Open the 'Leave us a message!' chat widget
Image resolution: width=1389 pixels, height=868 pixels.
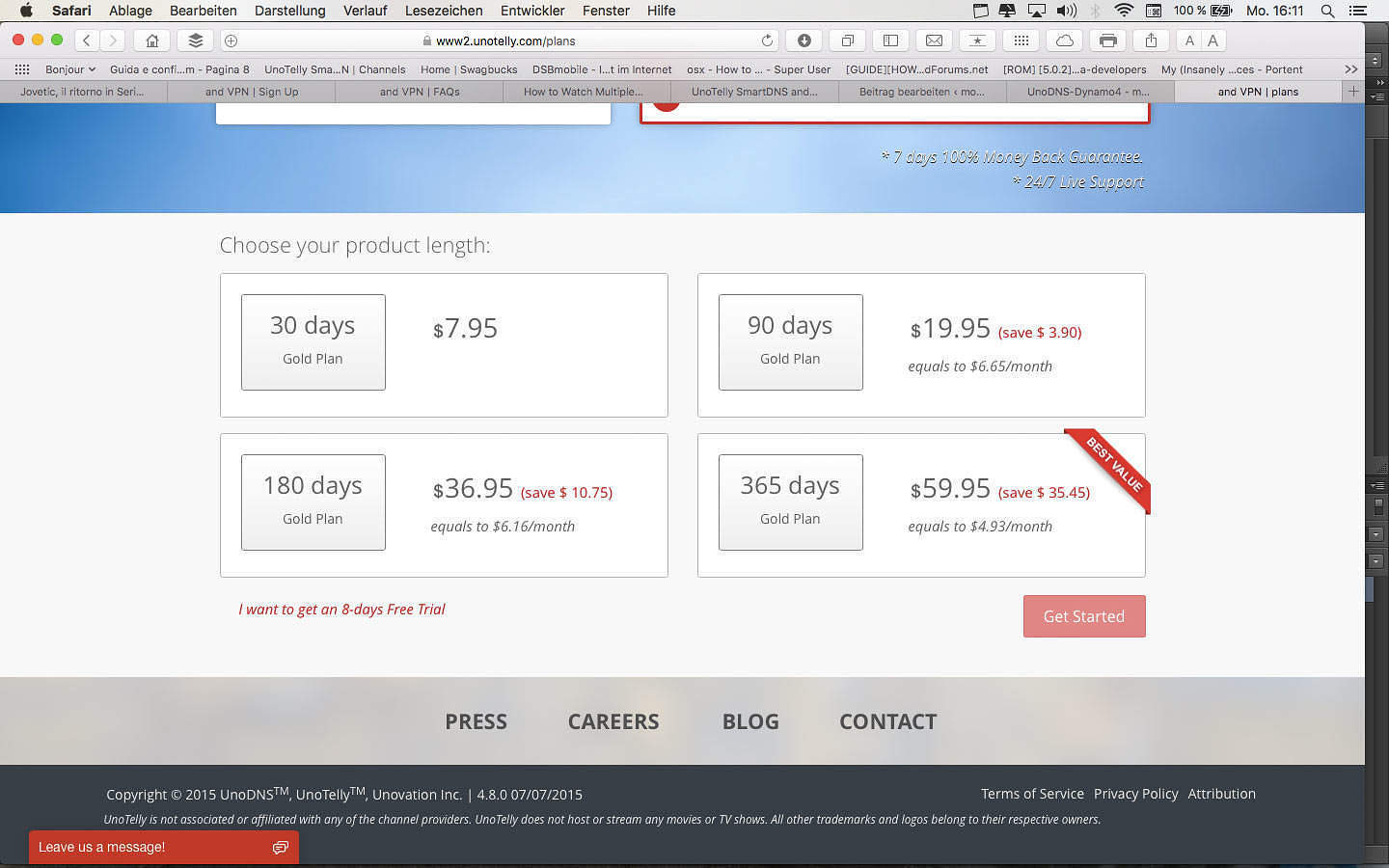pyautogui.click(x=164, y=847)
